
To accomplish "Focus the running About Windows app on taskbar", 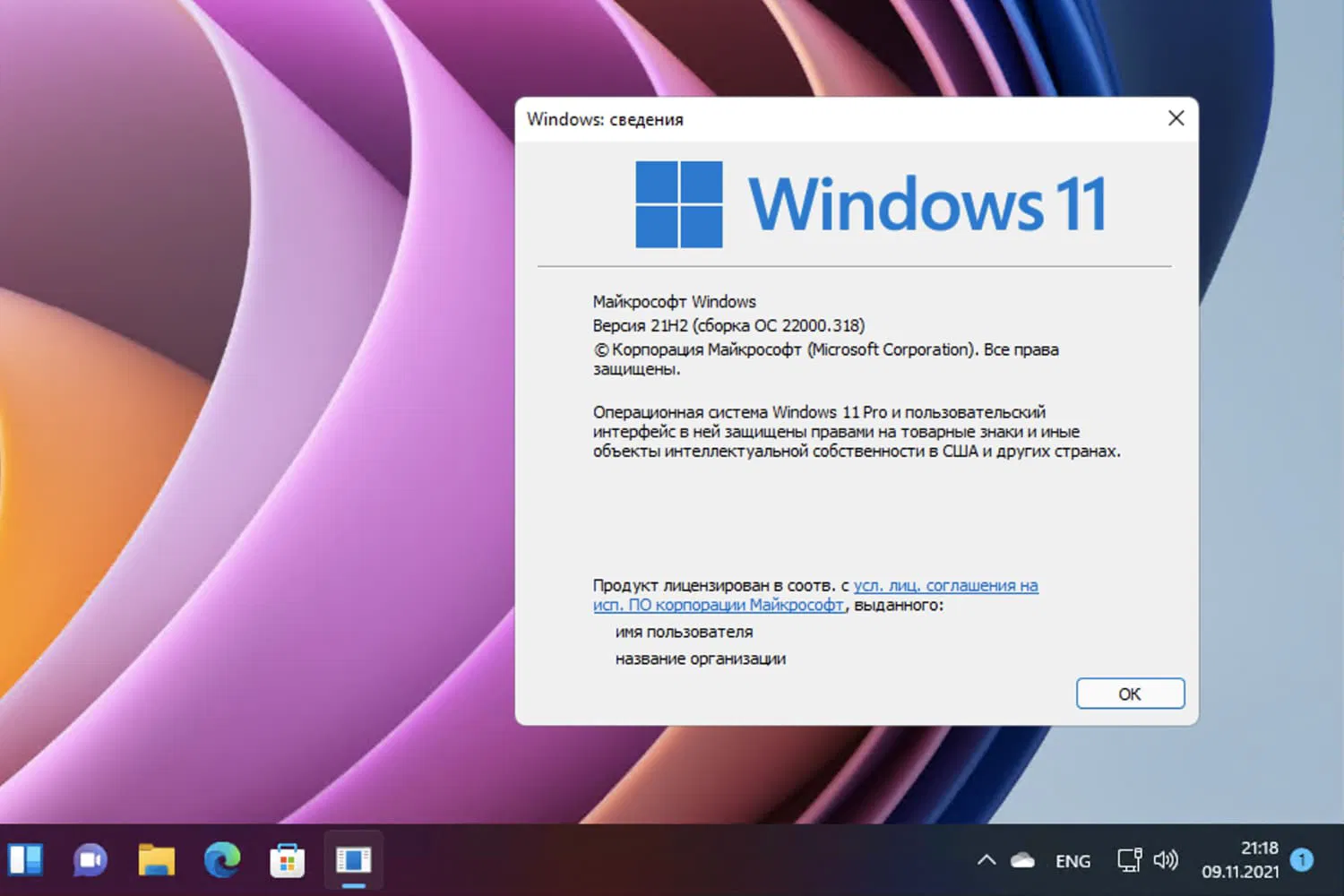I will coord(353,857).
